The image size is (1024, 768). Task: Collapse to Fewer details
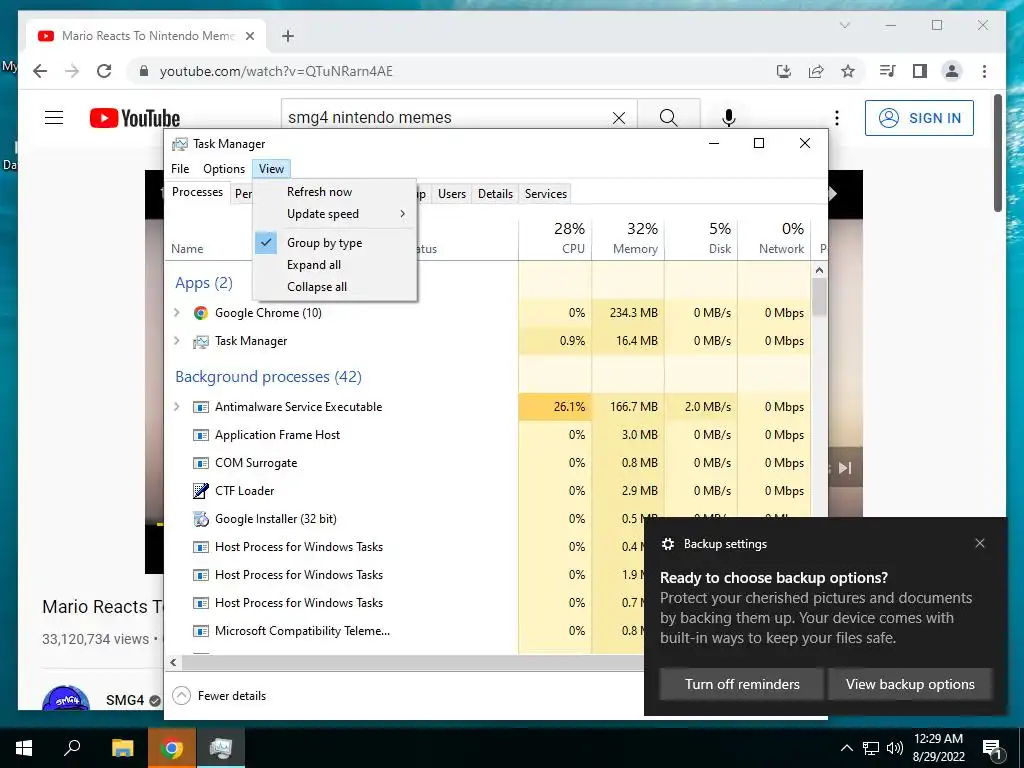click(x=219, y=696)
